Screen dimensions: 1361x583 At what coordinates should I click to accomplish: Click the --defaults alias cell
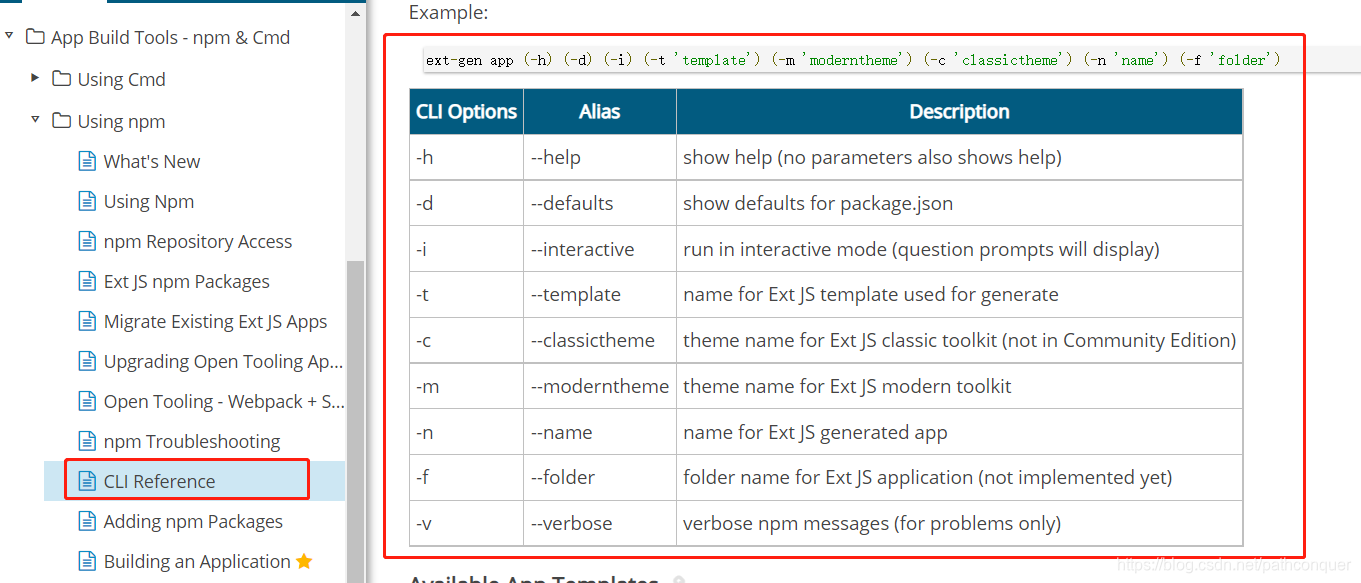[600, 203]
